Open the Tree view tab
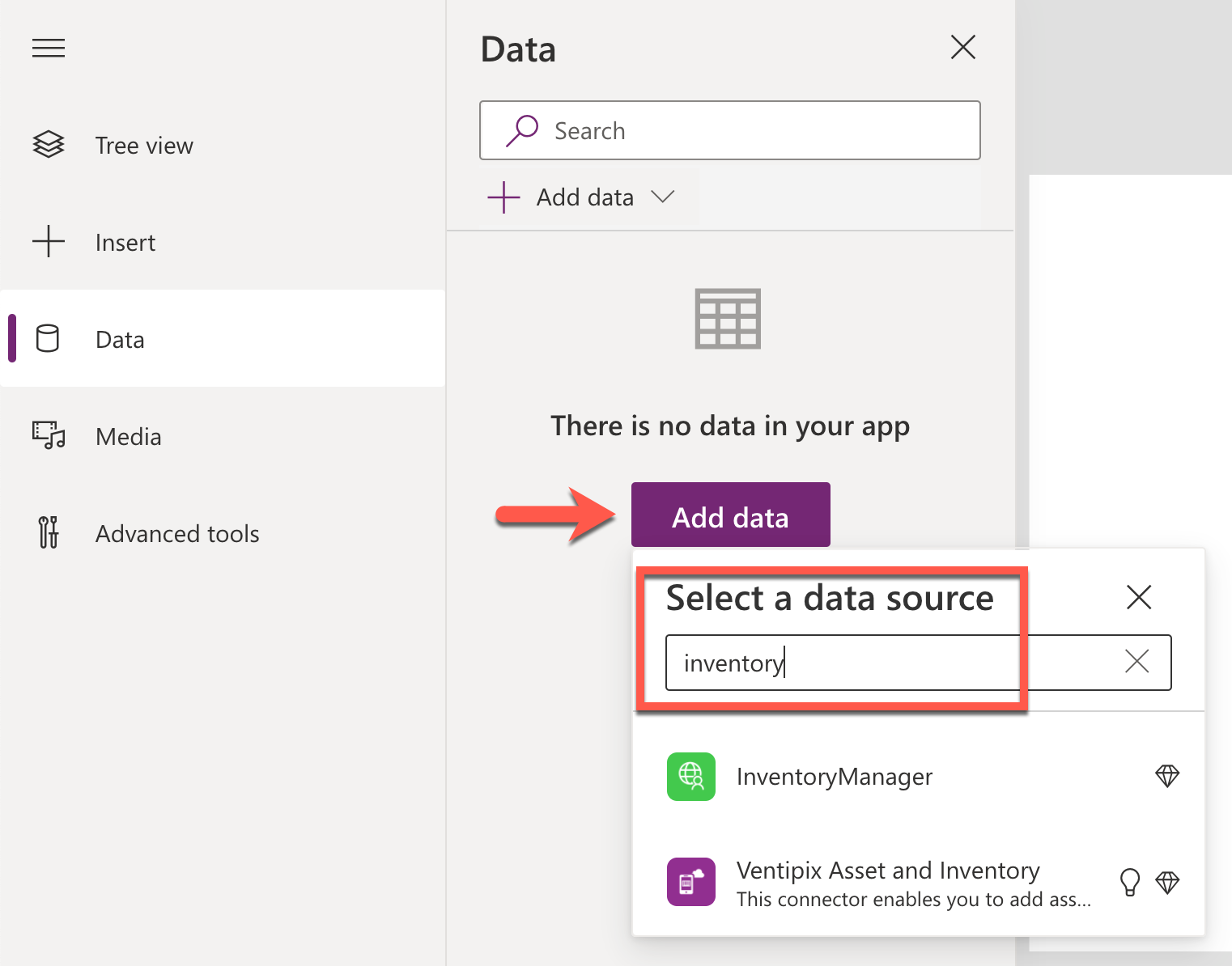This screenshot has height=966, width=1232. tap(223, 146)
